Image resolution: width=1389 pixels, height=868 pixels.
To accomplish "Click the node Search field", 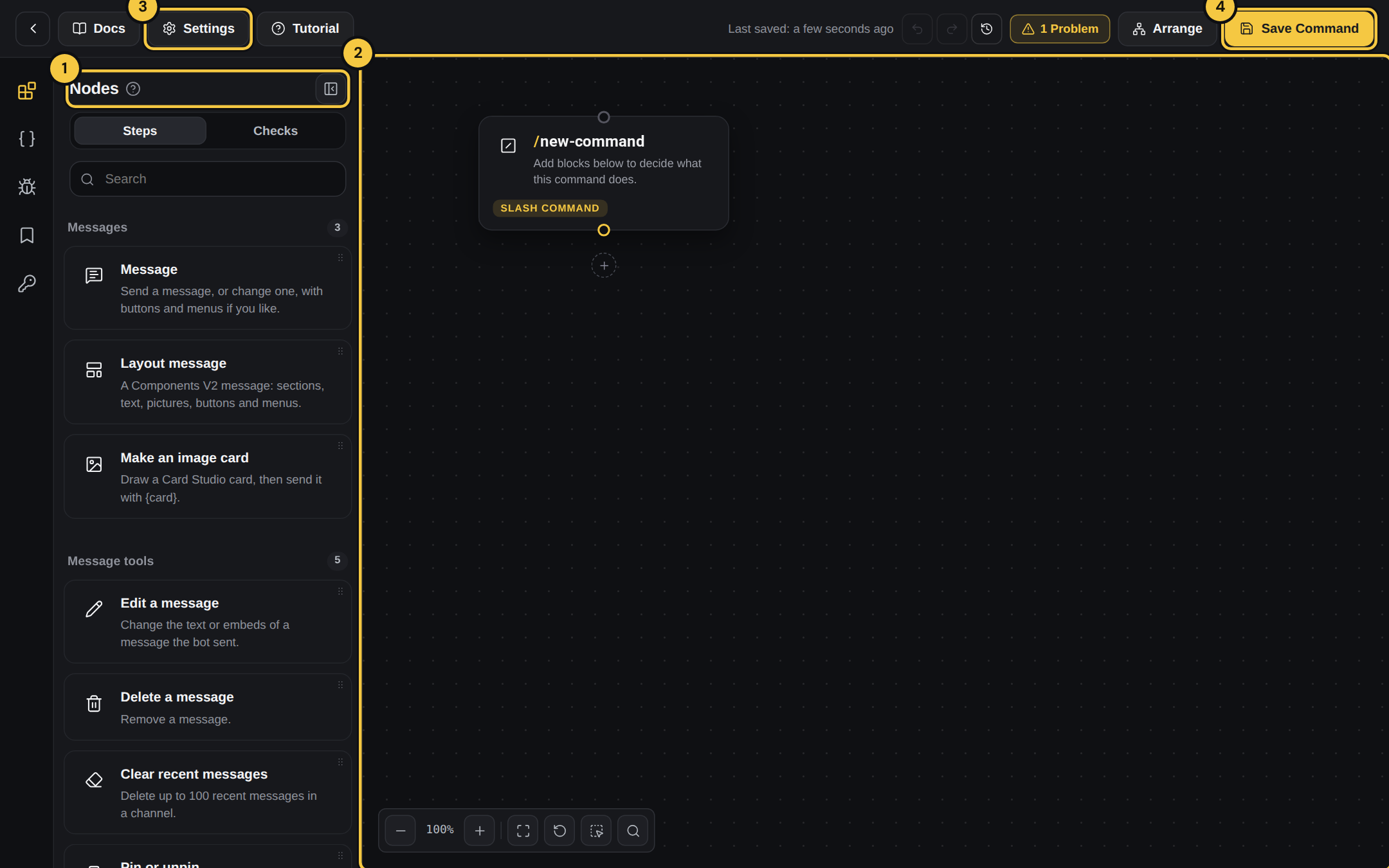I will pyautogui.click(x=208, y=179).
